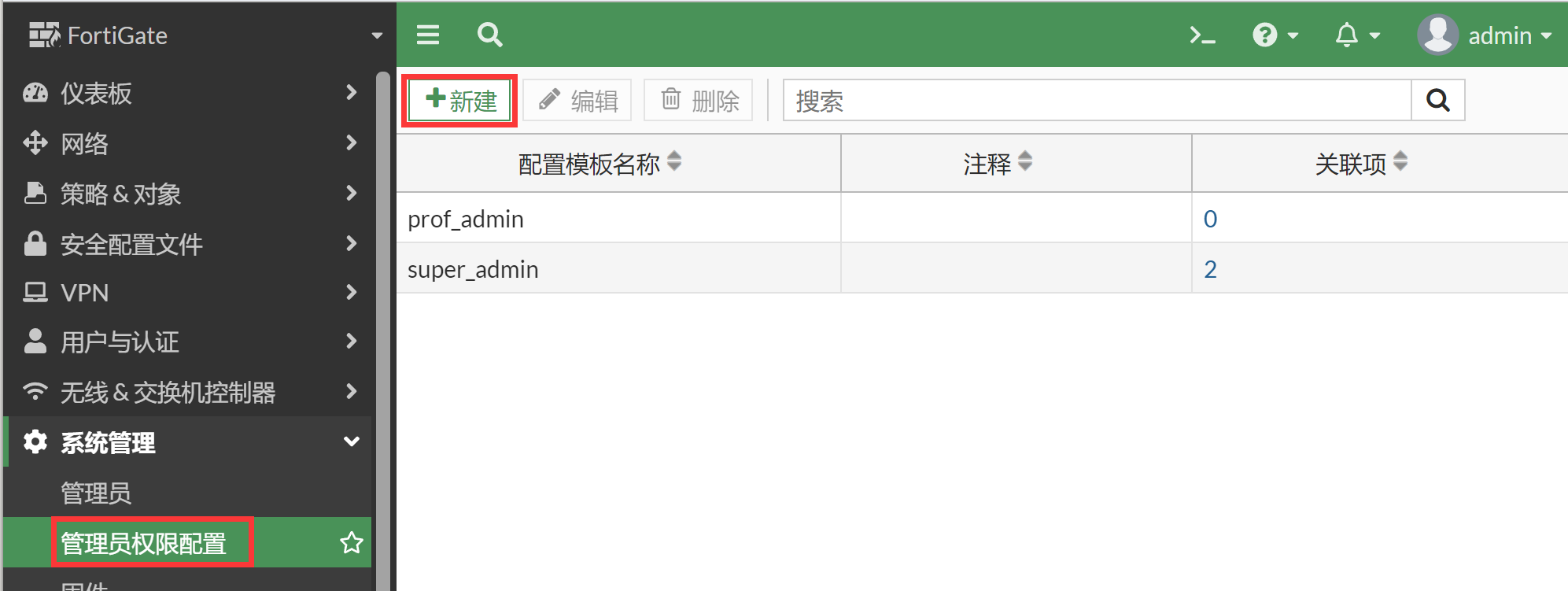Click the admin user avatar icon
This screenshot has width=1568, height=591.
click(x=1437, y=35)
